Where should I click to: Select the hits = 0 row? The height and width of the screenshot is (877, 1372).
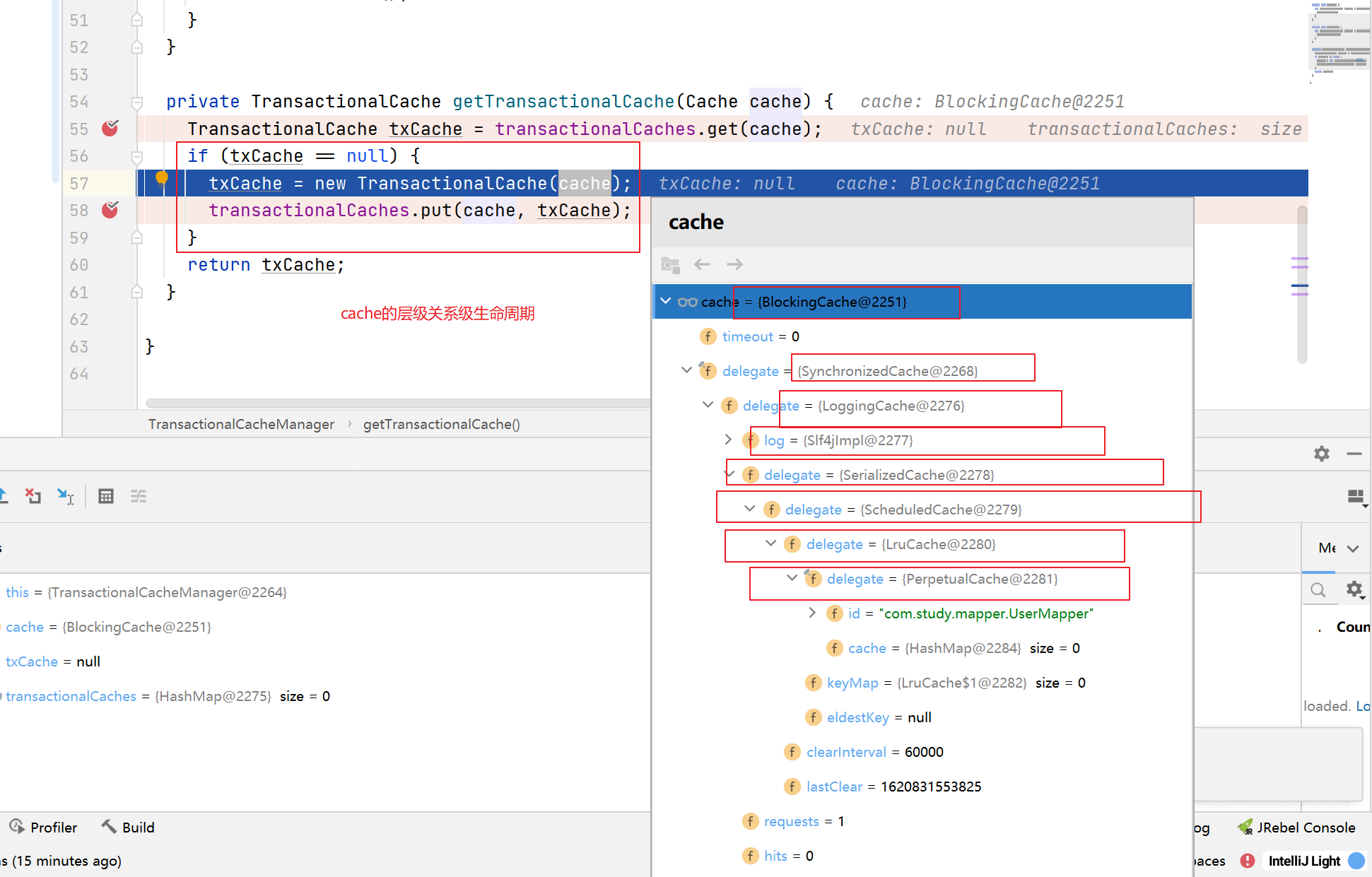click(x=922, y=856)
